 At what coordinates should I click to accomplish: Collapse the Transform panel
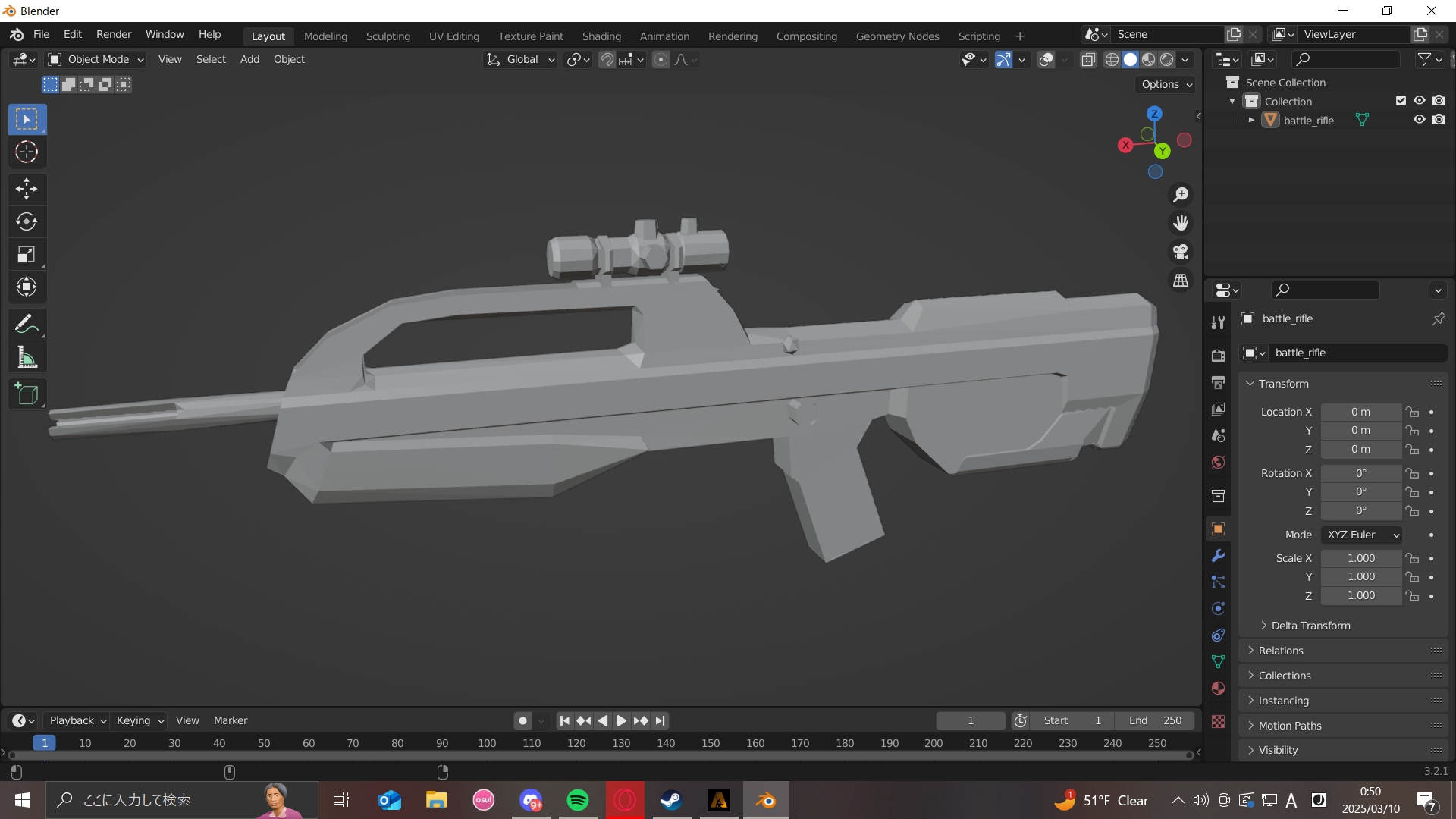1283,384
